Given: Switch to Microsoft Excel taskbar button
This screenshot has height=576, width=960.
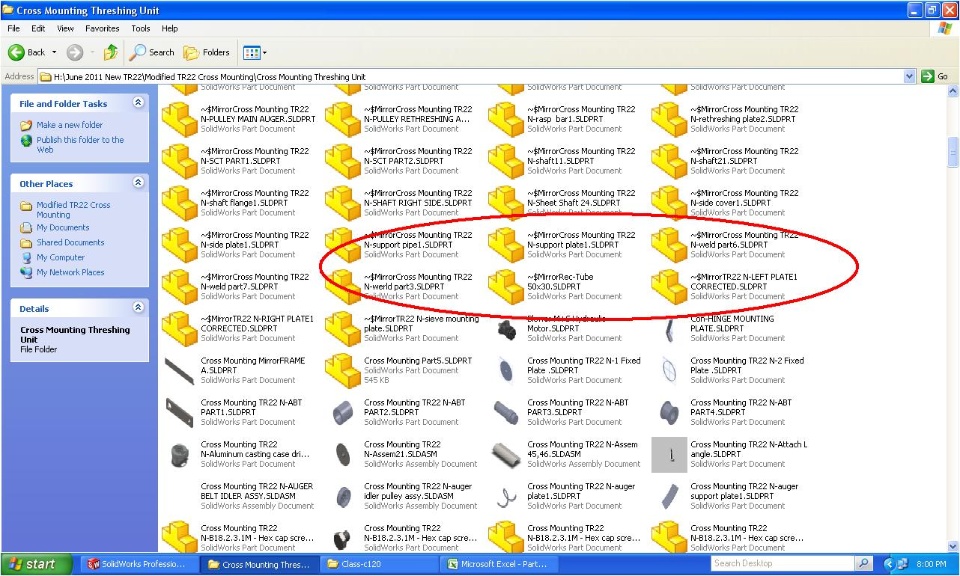Looking at the screenshot, I should pos(498,564).
